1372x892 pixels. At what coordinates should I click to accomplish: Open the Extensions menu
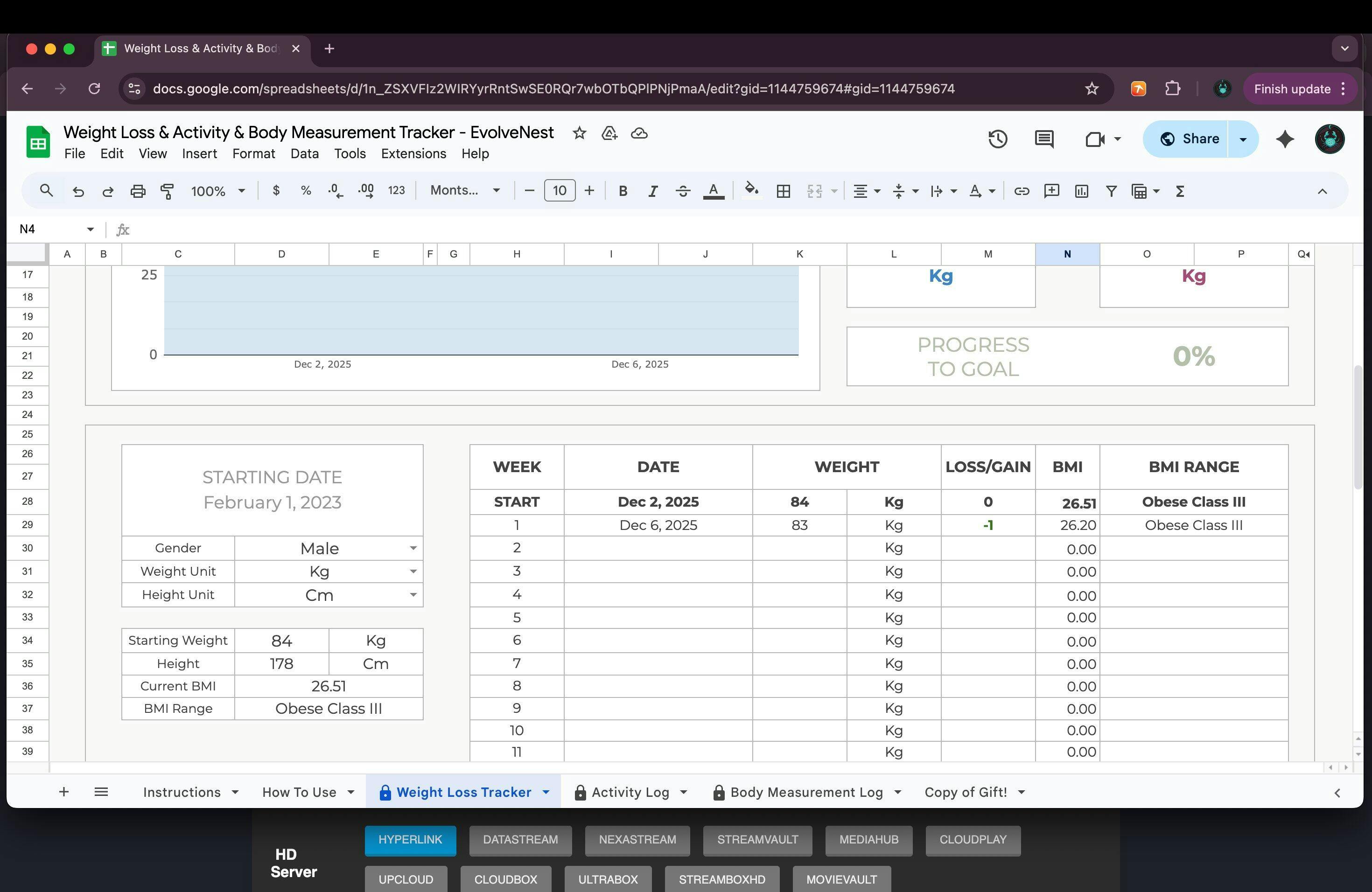coord(413,154)
